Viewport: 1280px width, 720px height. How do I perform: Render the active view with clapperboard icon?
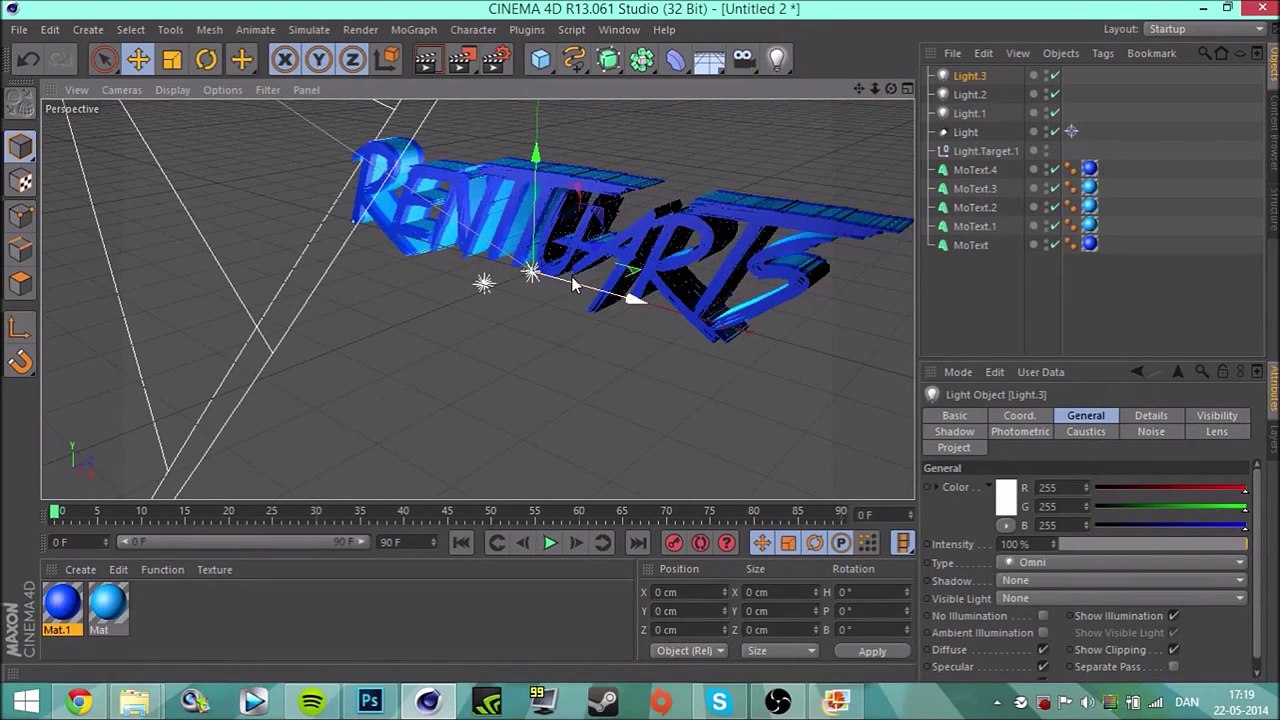(426, 59)
